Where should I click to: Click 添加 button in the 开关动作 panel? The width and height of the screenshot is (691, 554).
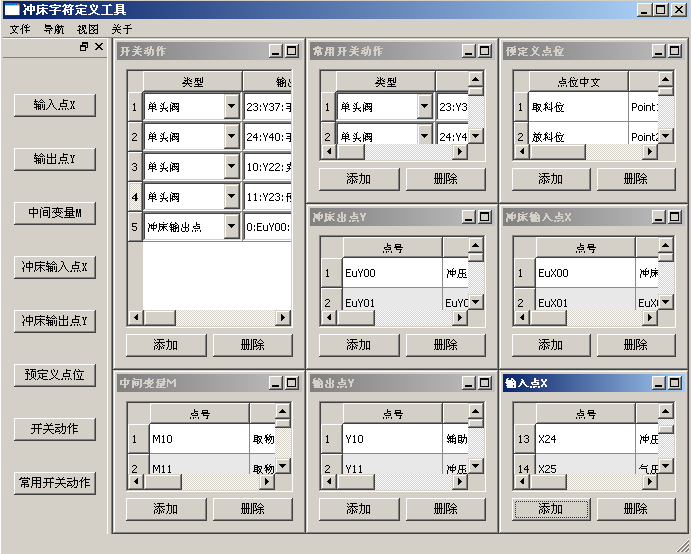click(x=165, y=345)
